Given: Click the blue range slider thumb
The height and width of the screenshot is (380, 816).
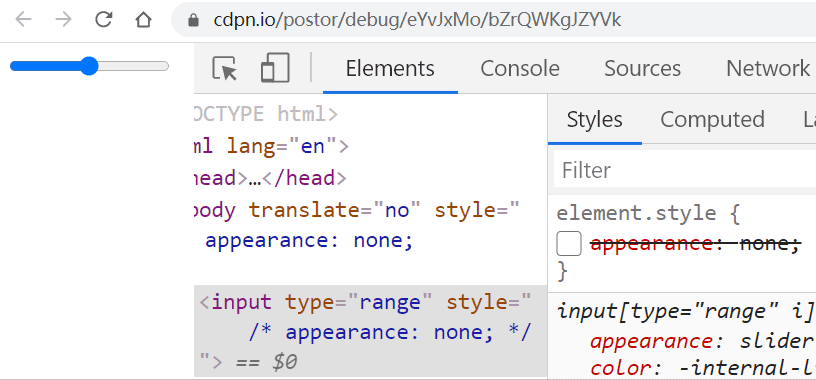Looking at the screenshot, I should coord(90,66).
